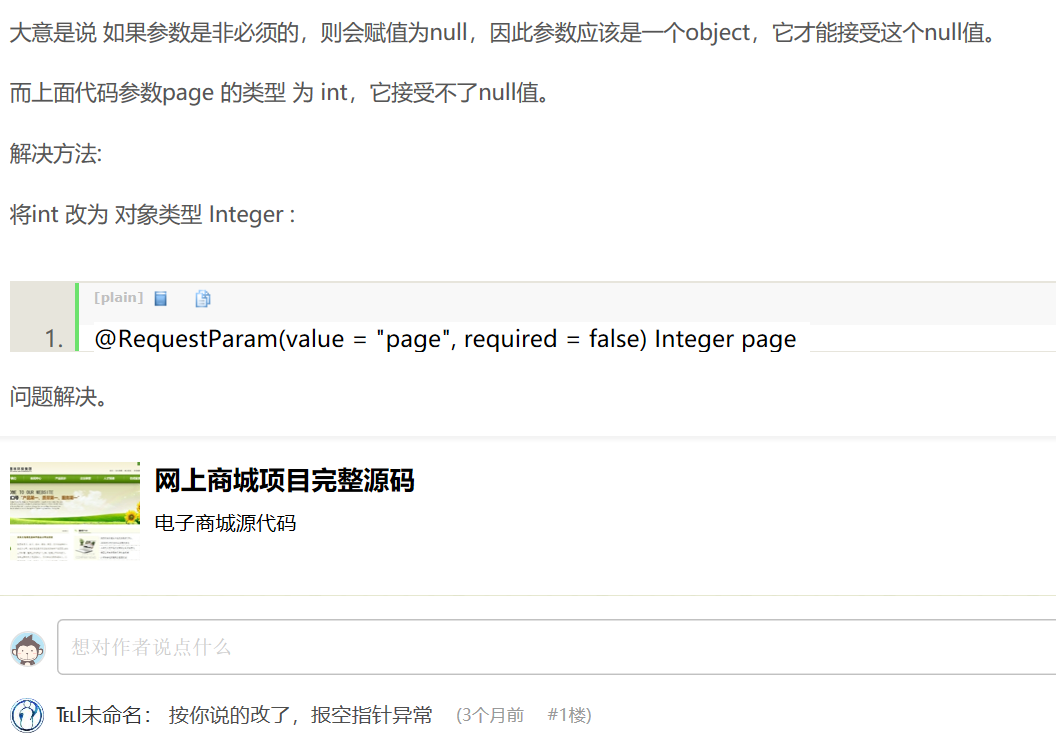Focus the 想对作者说点什么 comment input
Image resolution: width=1056 pixels, height=745 pixels.
pyautogui.click(x=556, y=647)
